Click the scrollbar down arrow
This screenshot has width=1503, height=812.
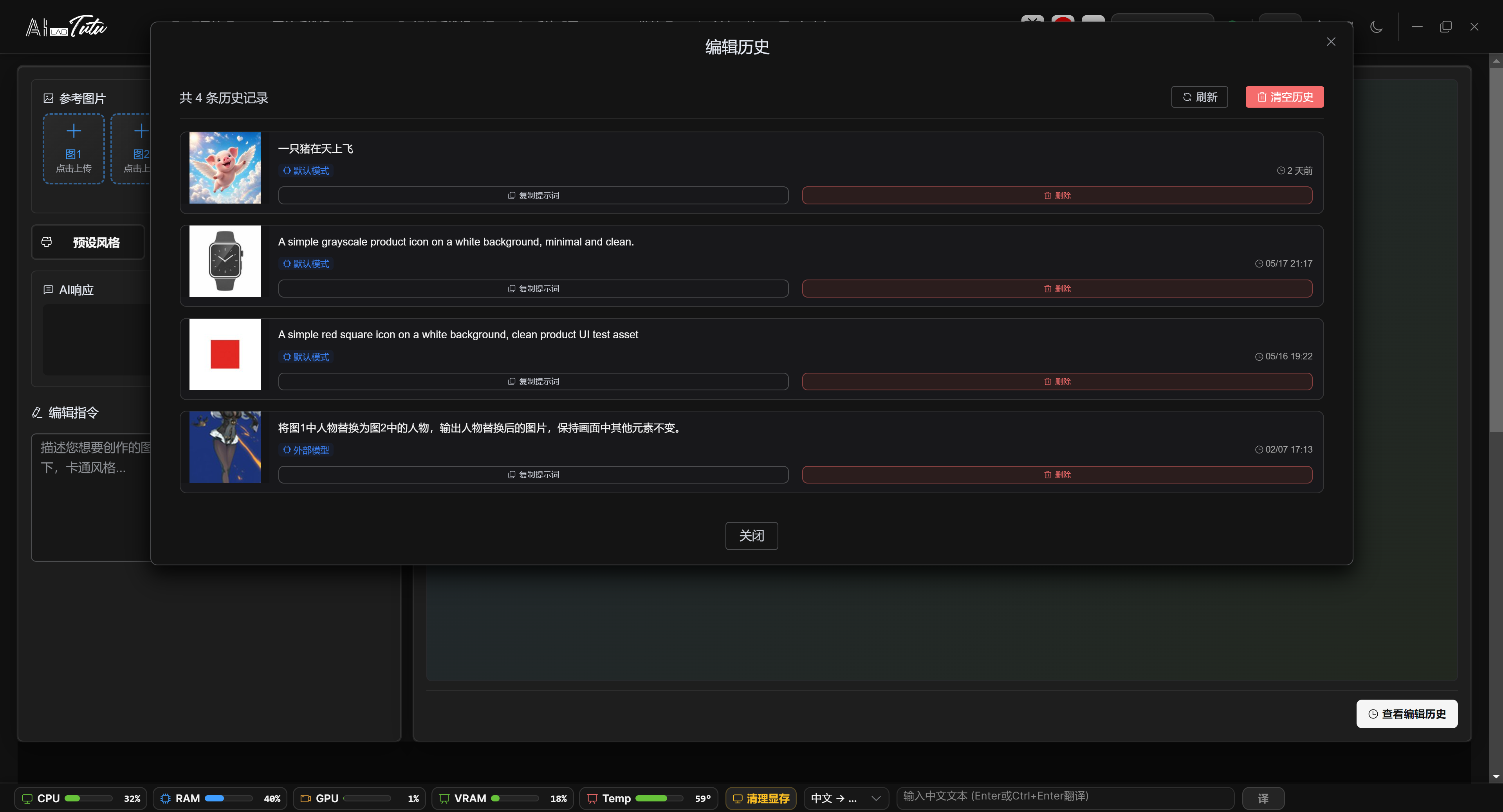(x=1496, y=776)
